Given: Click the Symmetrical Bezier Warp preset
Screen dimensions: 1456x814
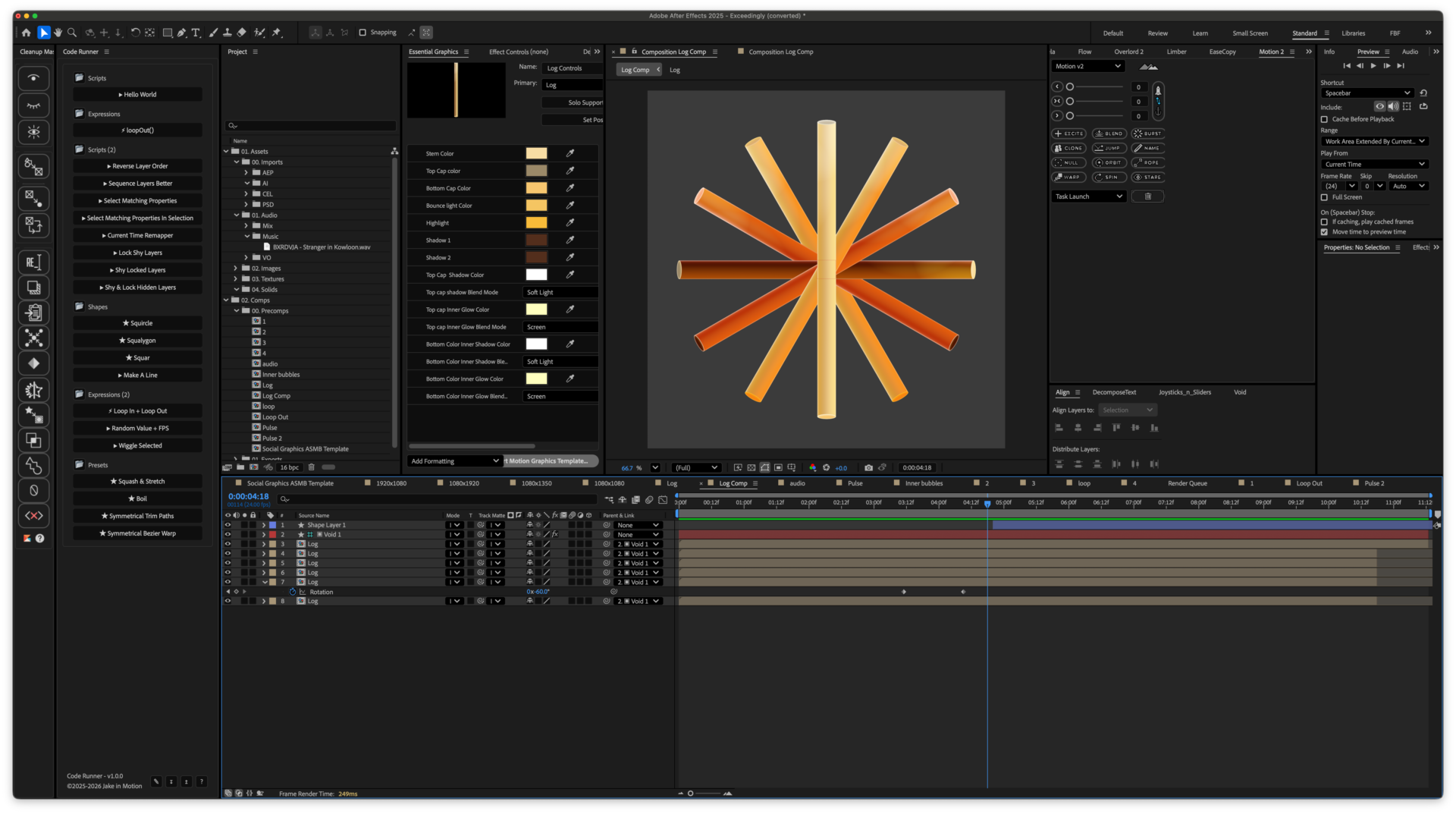Looking at the screenshot, I should click(137, 533).
